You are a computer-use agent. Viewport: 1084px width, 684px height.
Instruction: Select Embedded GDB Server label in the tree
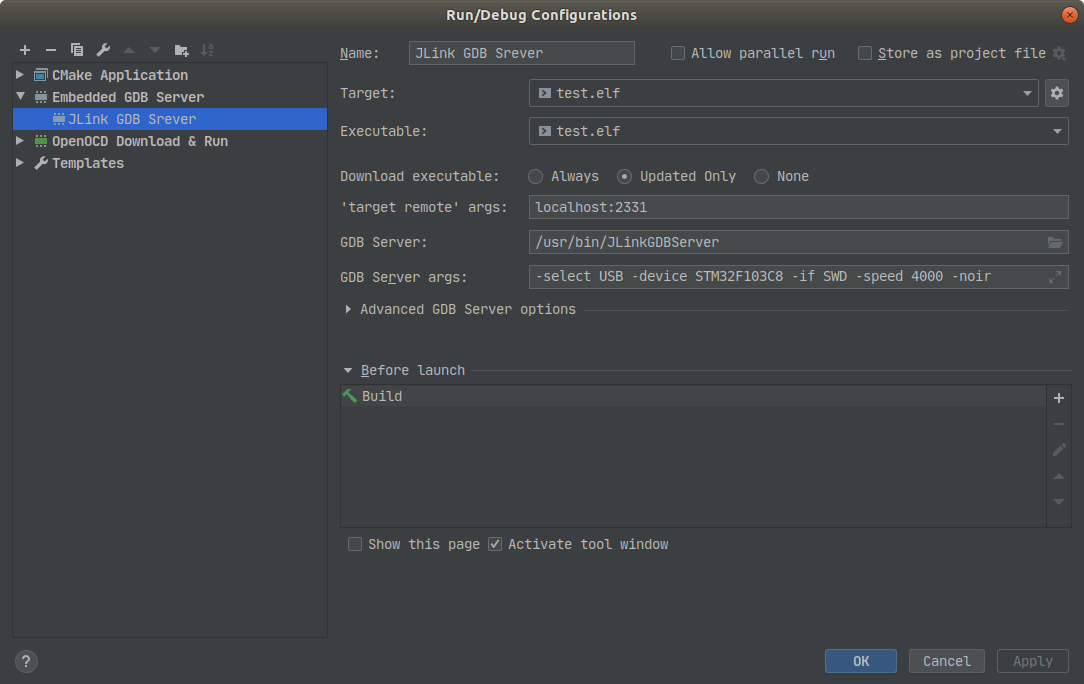(x=128, y=97)
